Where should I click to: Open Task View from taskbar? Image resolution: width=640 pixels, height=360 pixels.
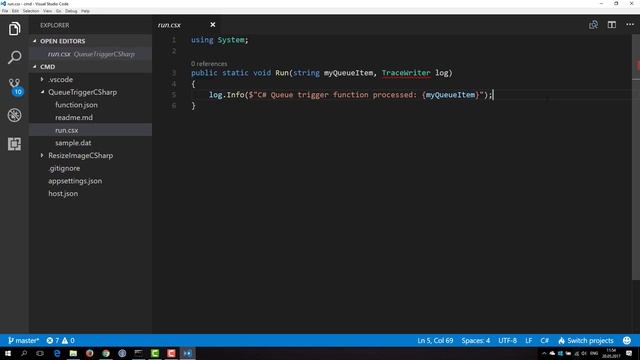pos(40,353)
